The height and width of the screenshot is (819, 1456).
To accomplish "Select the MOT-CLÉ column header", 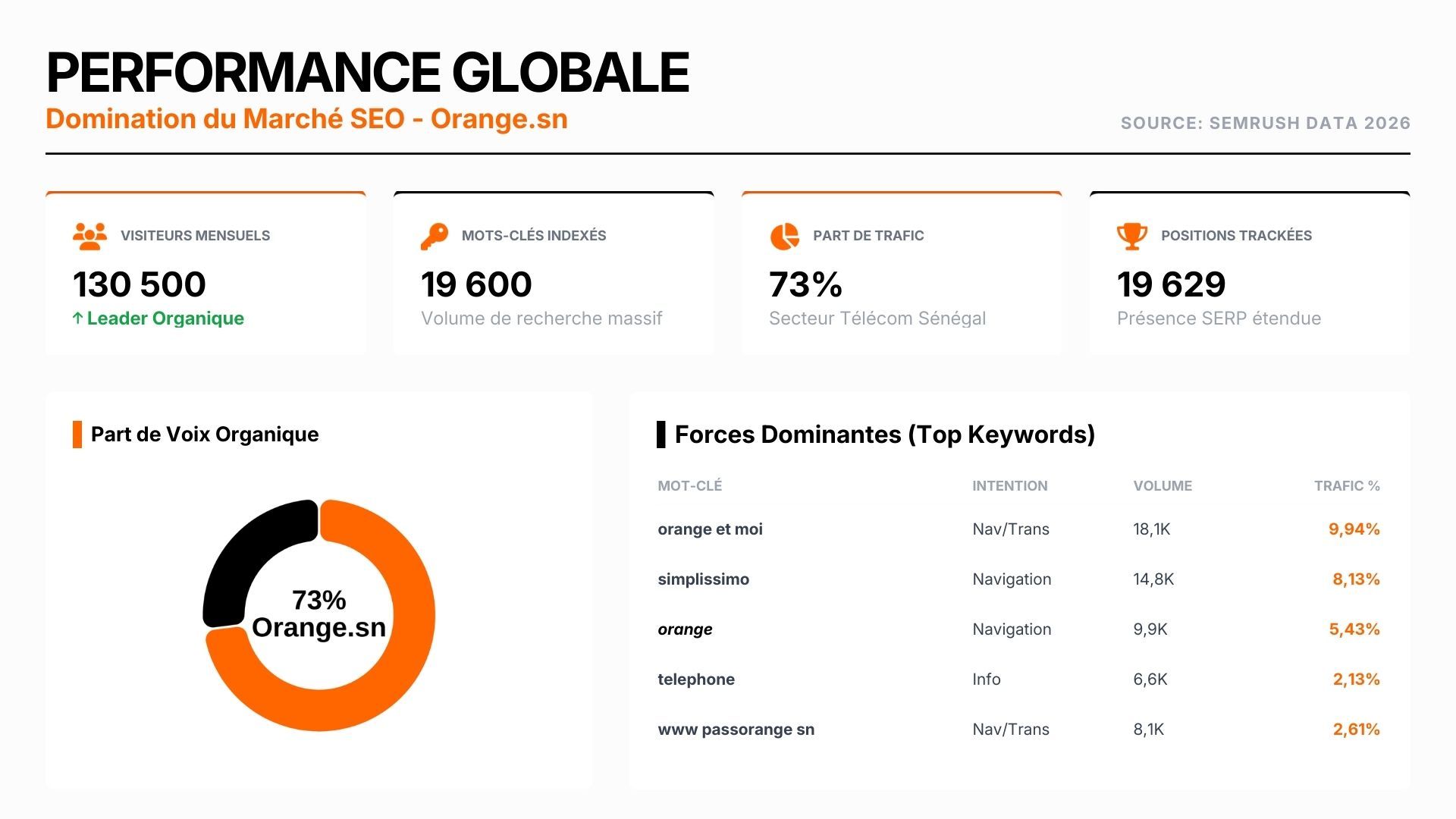I will [x=689, y=486].
